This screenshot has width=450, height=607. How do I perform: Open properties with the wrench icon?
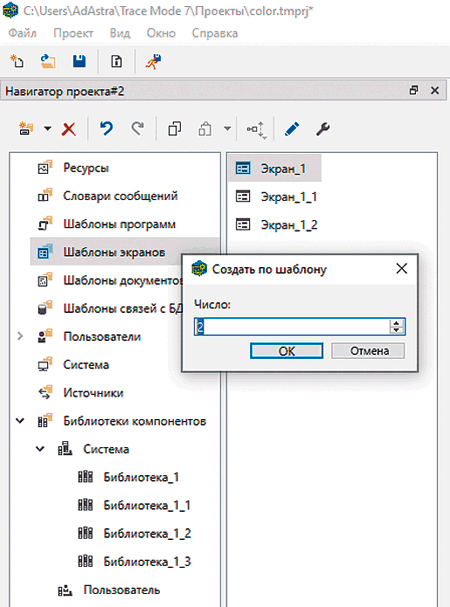323,129
